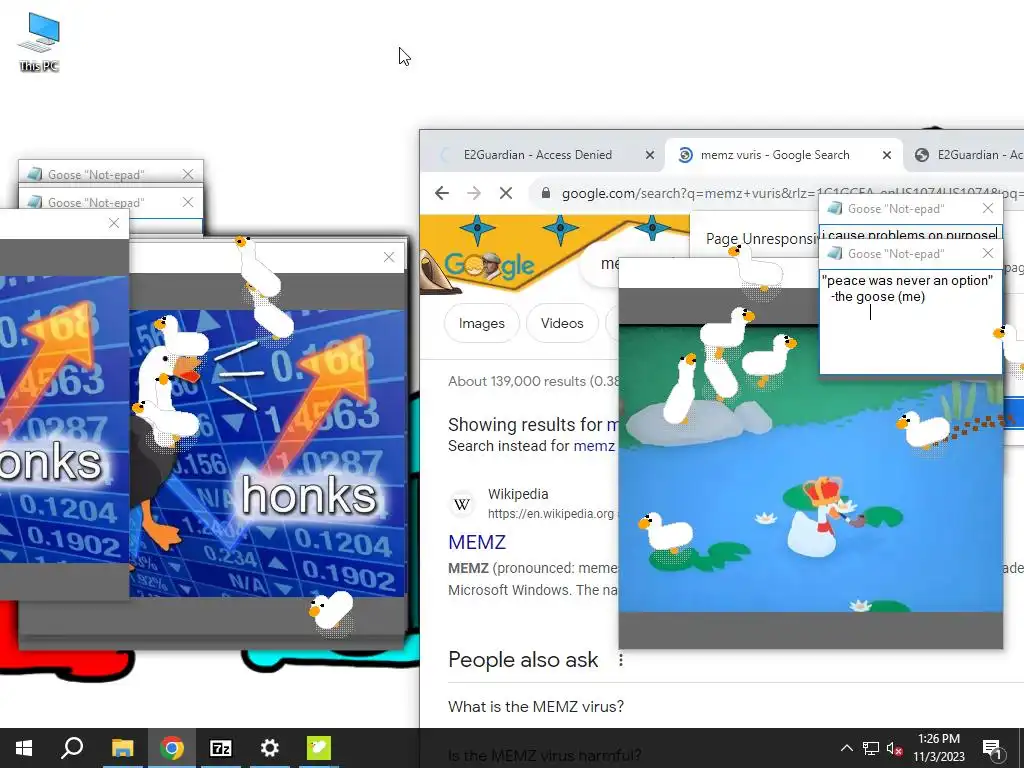Click the Google doodle logo
The image size is (1024, 768).
click(x=490, y=266)
